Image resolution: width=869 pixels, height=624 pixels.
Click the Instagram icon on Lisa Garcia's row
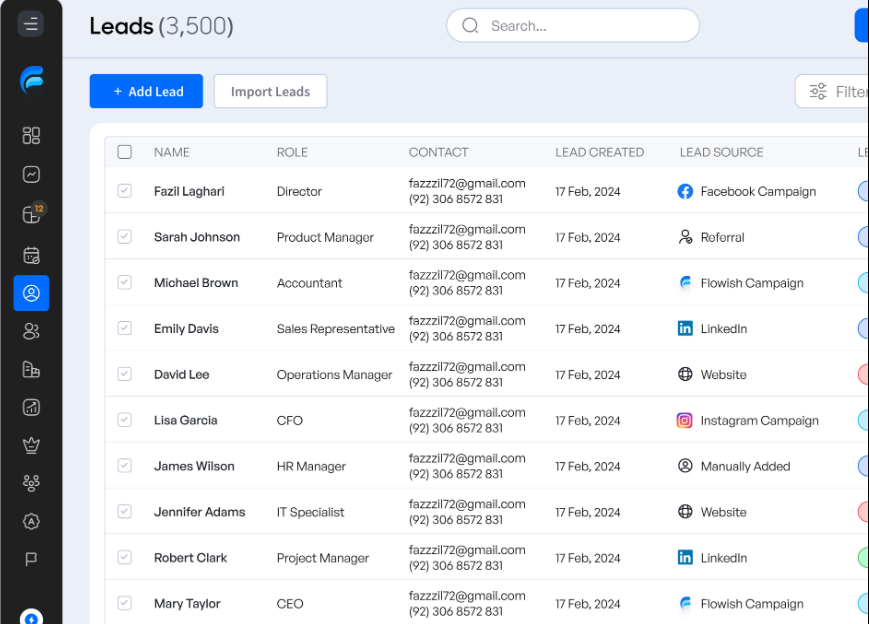click(x=684, y=420)
